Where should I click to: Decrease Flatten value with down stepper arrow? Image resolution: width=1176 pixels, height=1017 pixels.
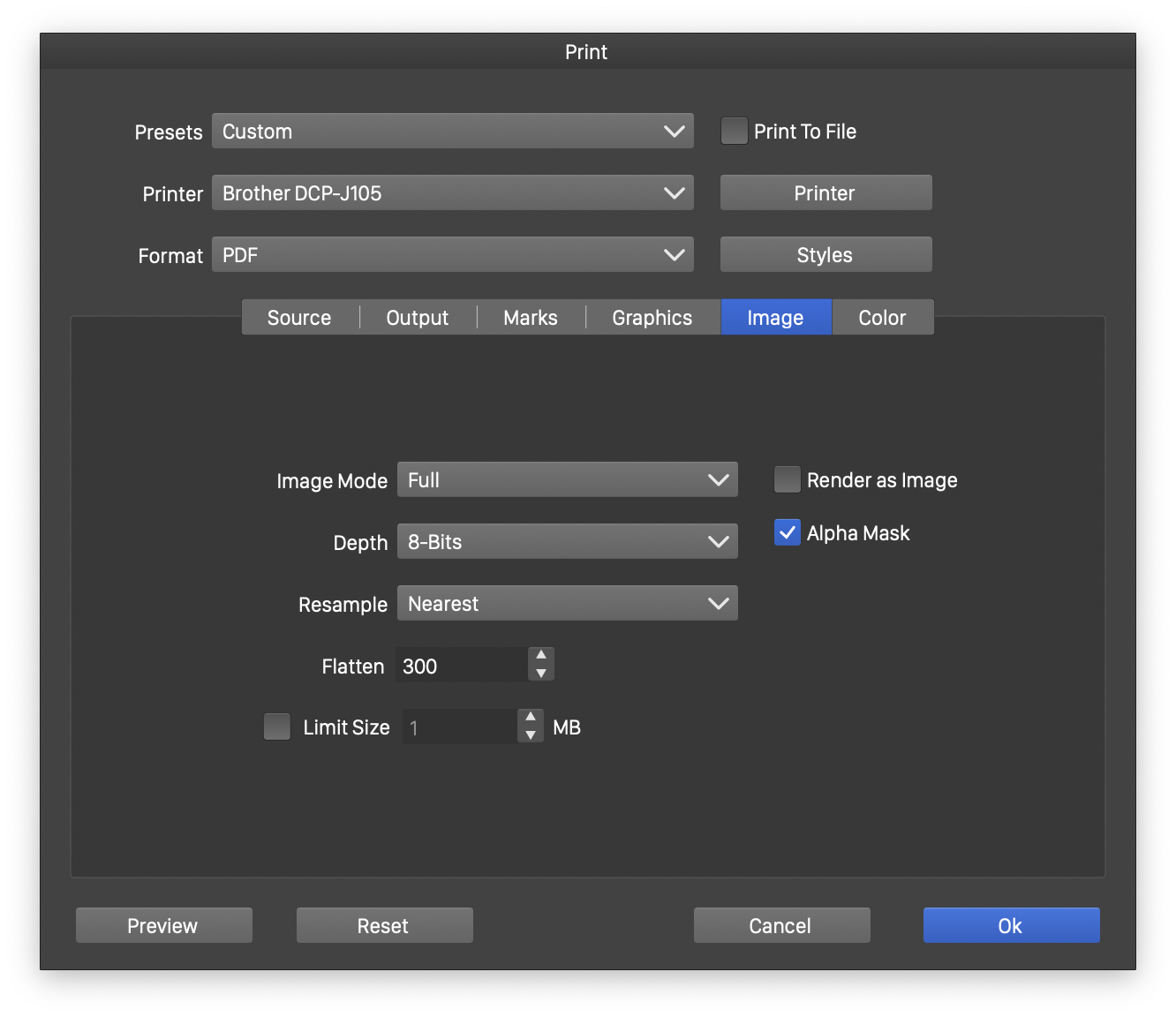pyautogui.click(x=541, y=674)
